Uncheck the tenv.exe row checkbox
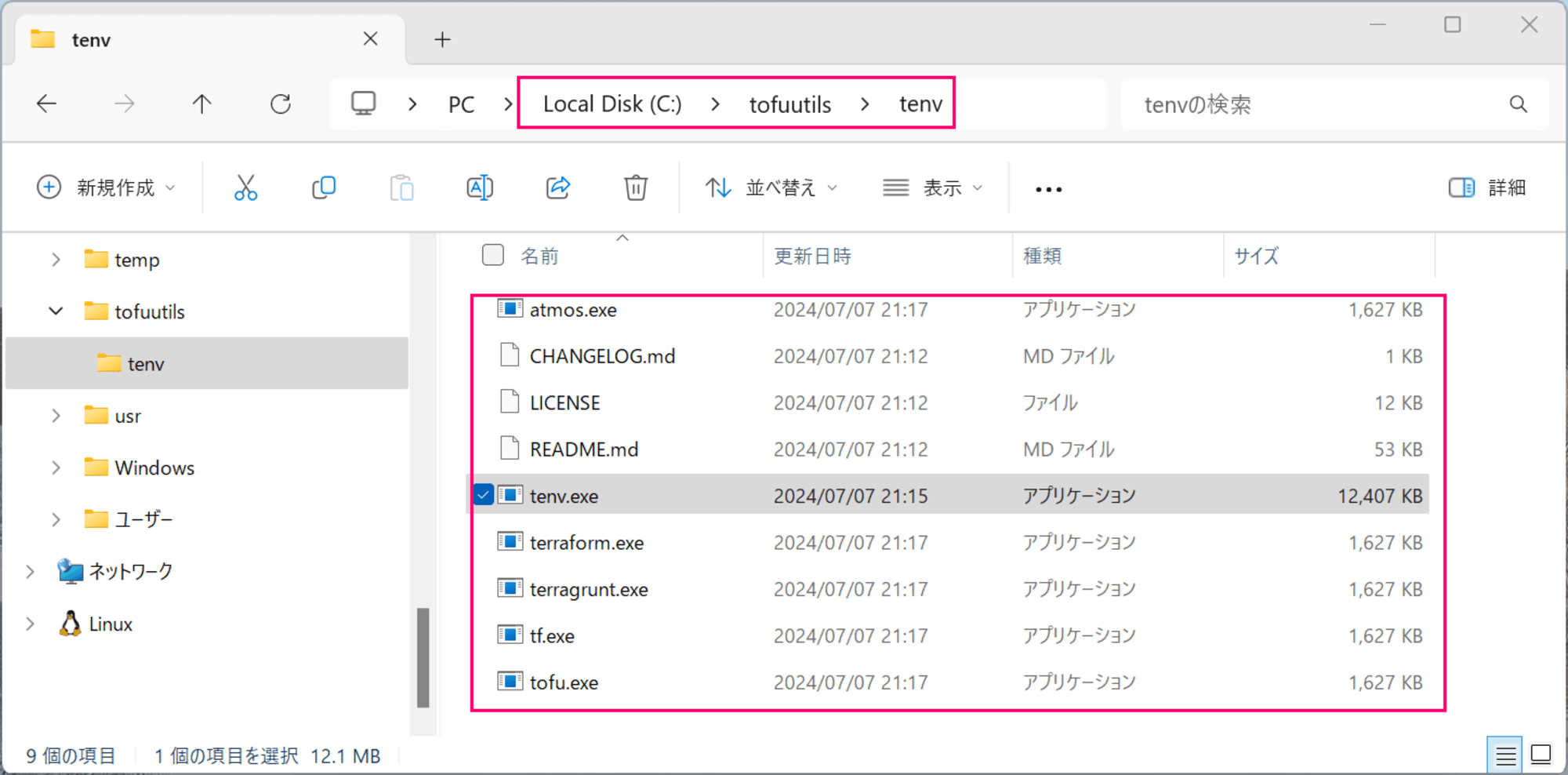1568x775 pixels. 484,495
